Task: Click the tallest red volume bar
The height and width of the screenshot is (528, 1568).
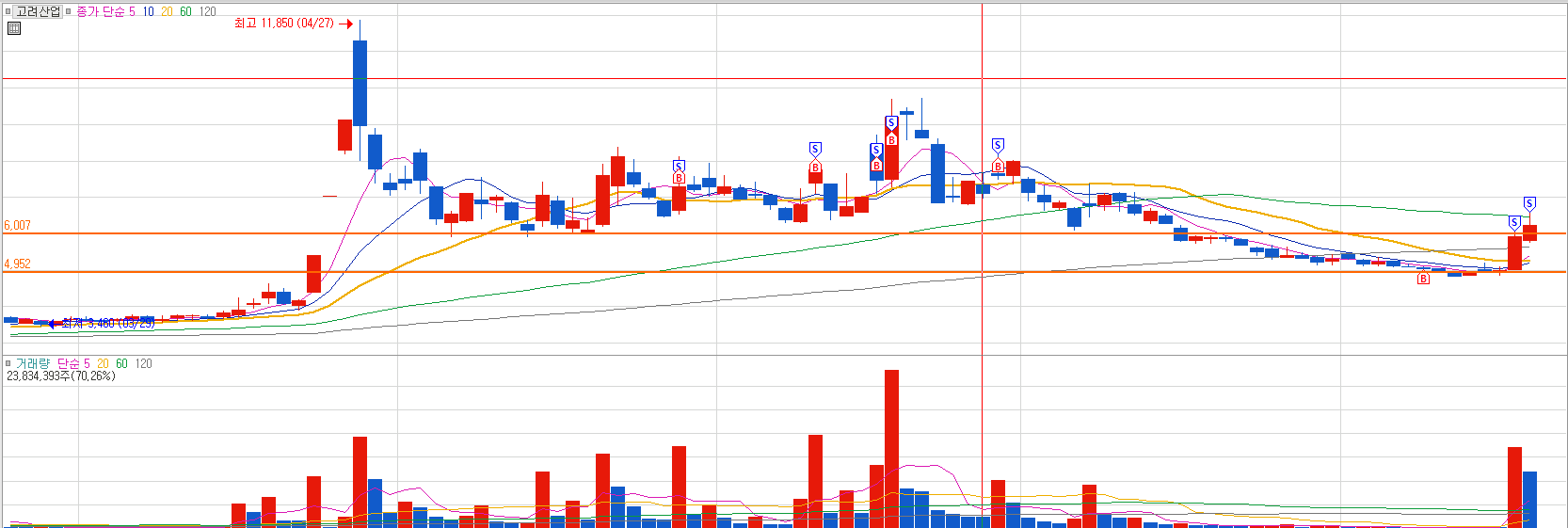Action: click(891, 448)
